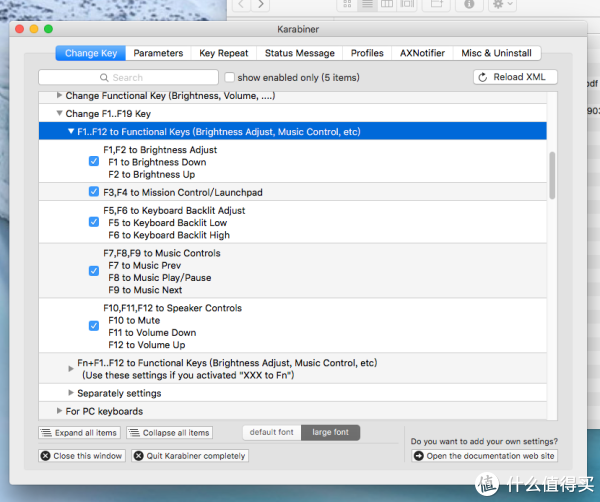Open the Status Message tab

(x=300, y=53)
